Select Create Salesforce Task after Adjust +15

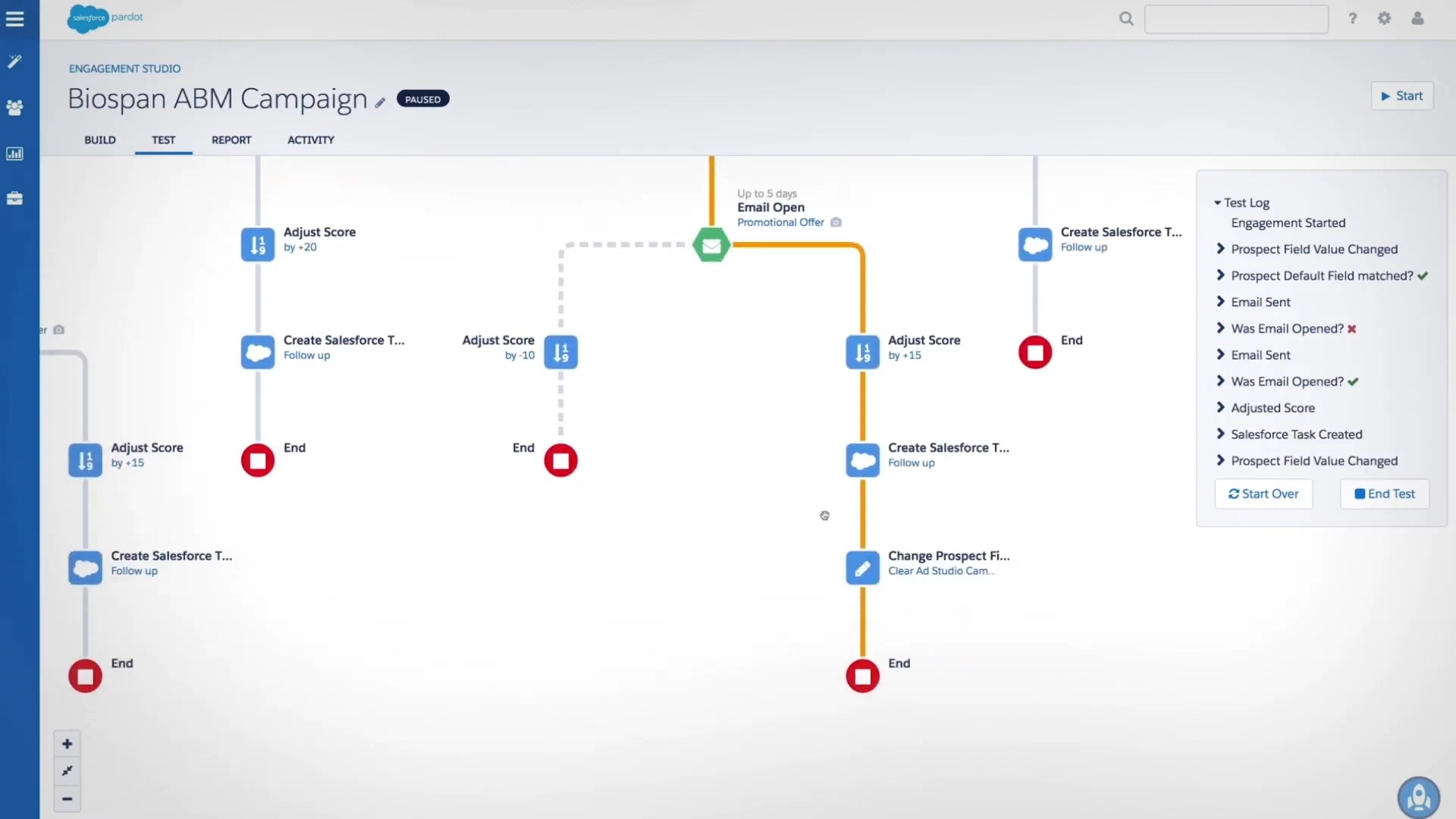(863, 460)
